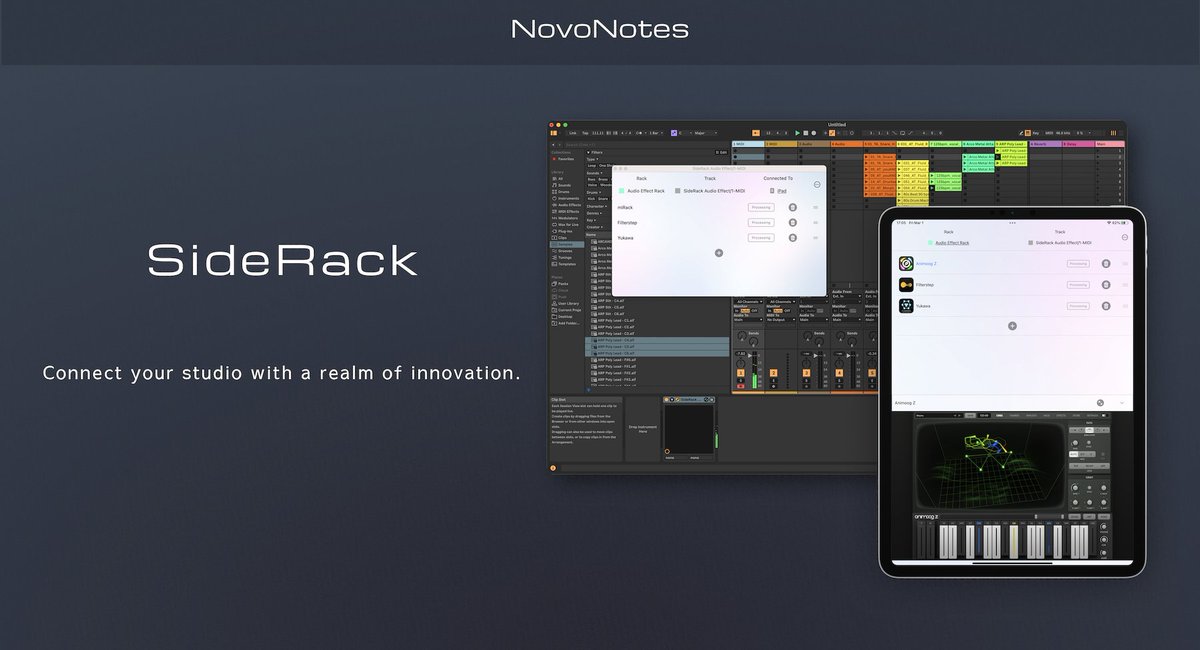Click the miRack reorder handle
The height and width of the screenshot is (650, 1200).
[x=815, y=207]
